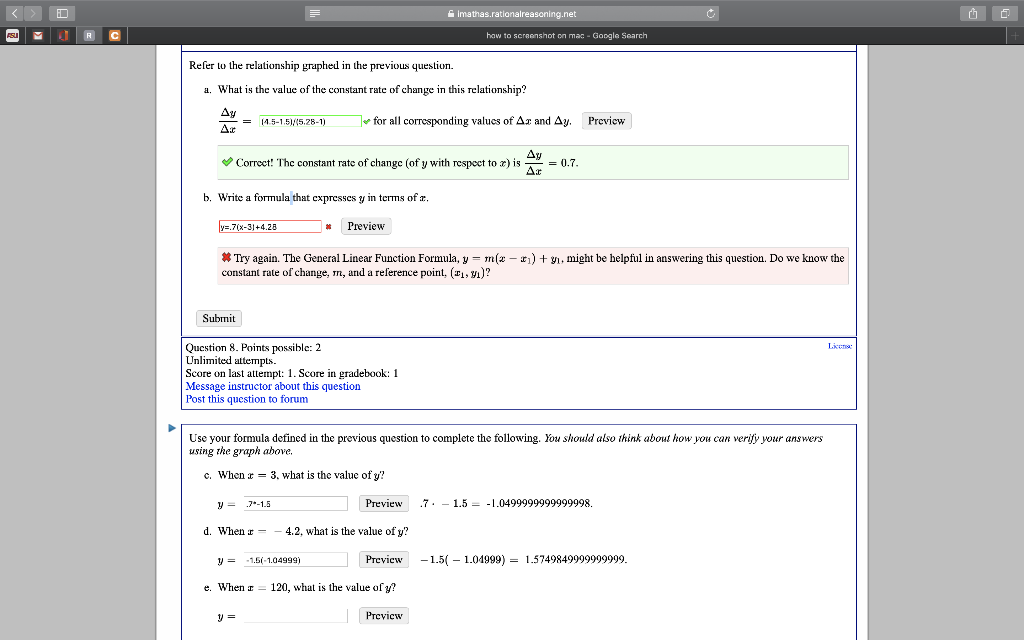Click the red X beside the formula answer
This screenshot has height=640, width=1024.
point(327,226)
